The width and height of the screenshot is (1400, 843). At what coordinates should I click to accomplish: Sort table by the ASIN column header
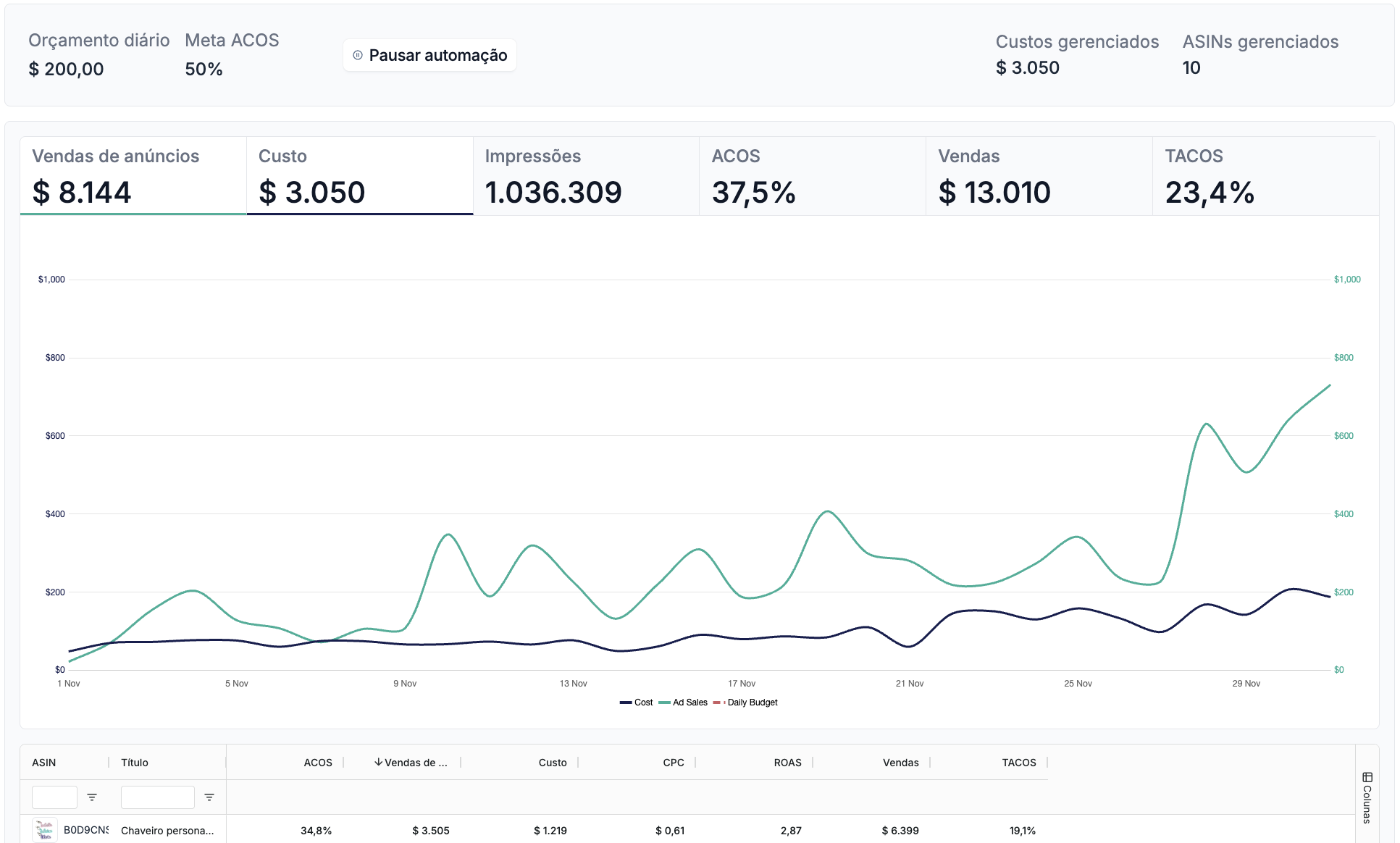coord(44,763)
